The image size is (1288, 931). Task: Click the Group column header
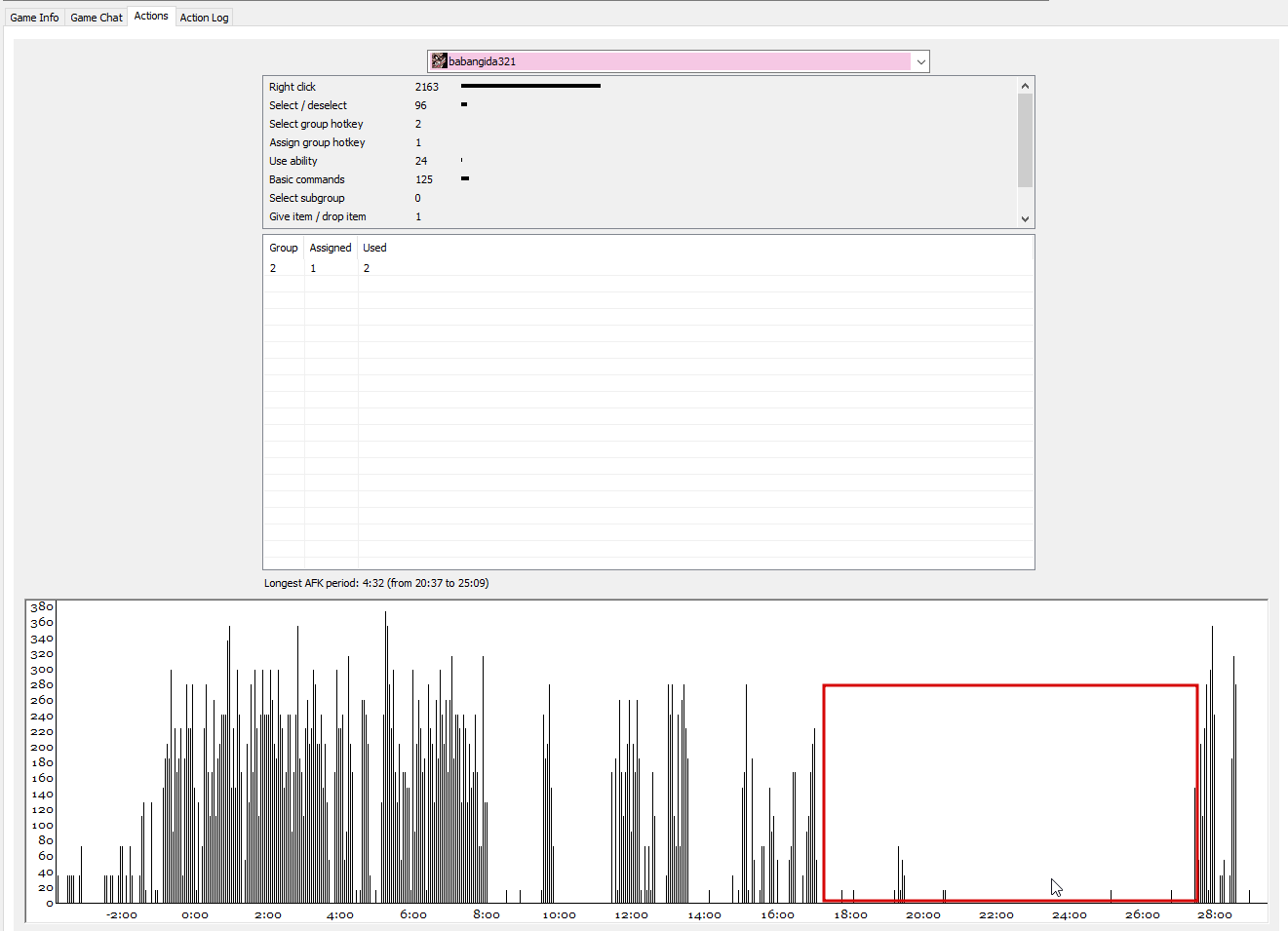284,248
